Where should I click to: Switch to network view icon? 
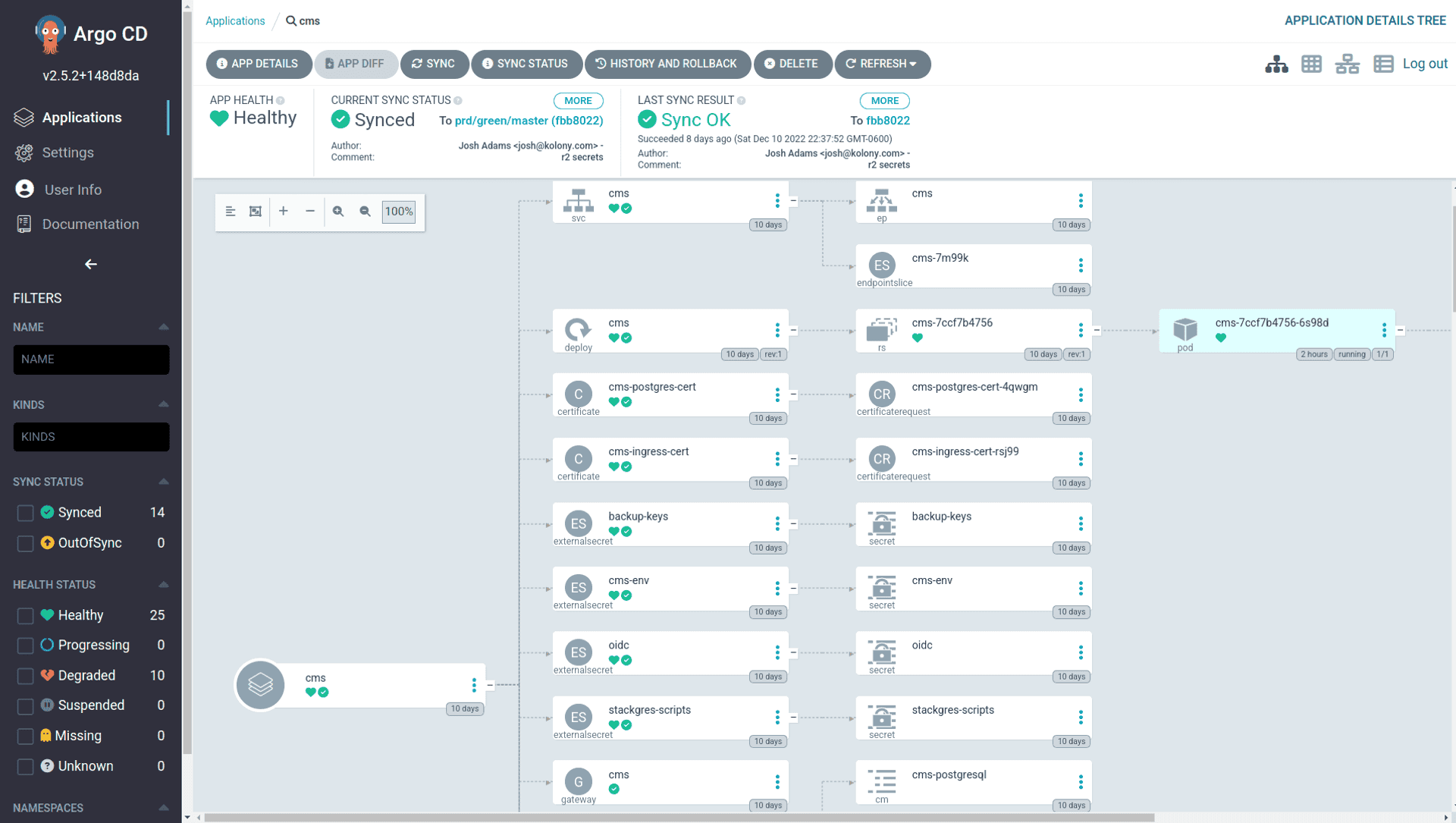[1347, 64]
